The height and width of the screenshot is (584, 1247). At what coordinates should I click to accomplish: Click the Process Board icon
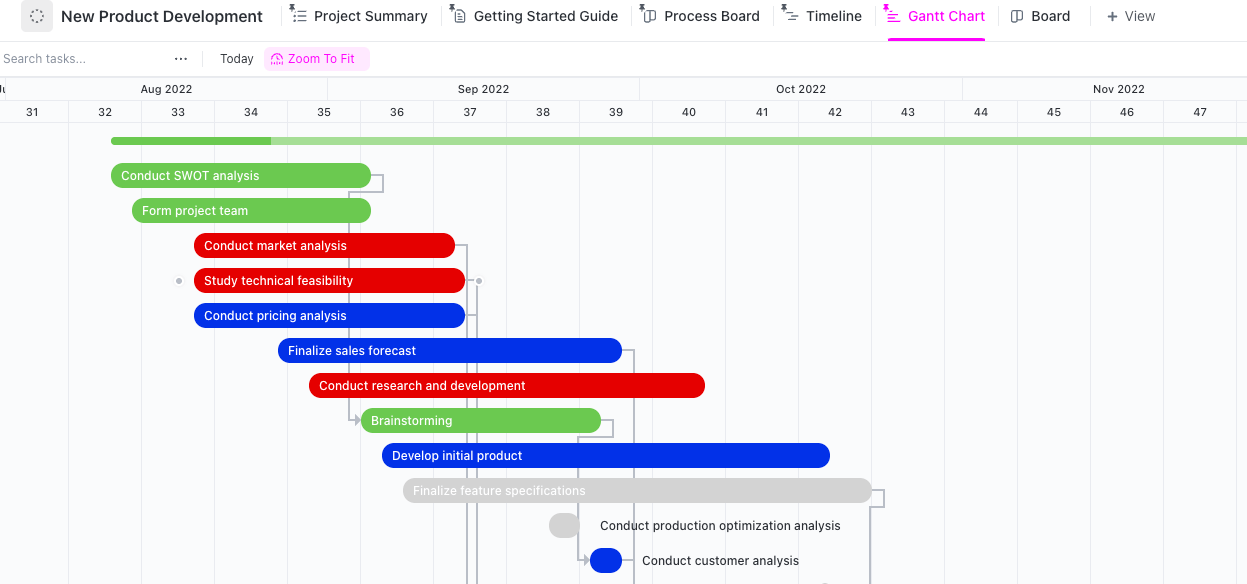[650, 17]
